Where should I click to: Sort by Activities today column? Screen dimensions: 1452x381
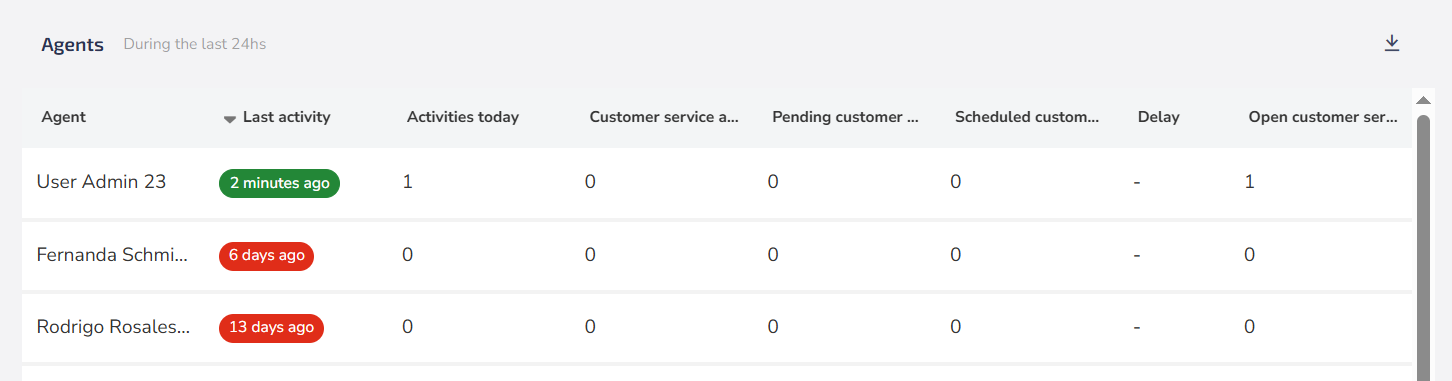coord(463,117)
